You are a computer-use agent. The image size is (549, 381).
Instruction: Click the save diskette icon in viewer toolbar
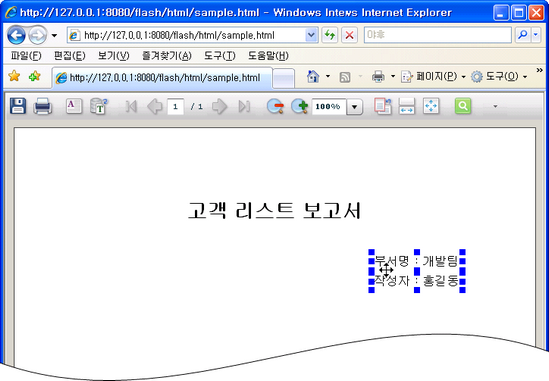point(18,106)
